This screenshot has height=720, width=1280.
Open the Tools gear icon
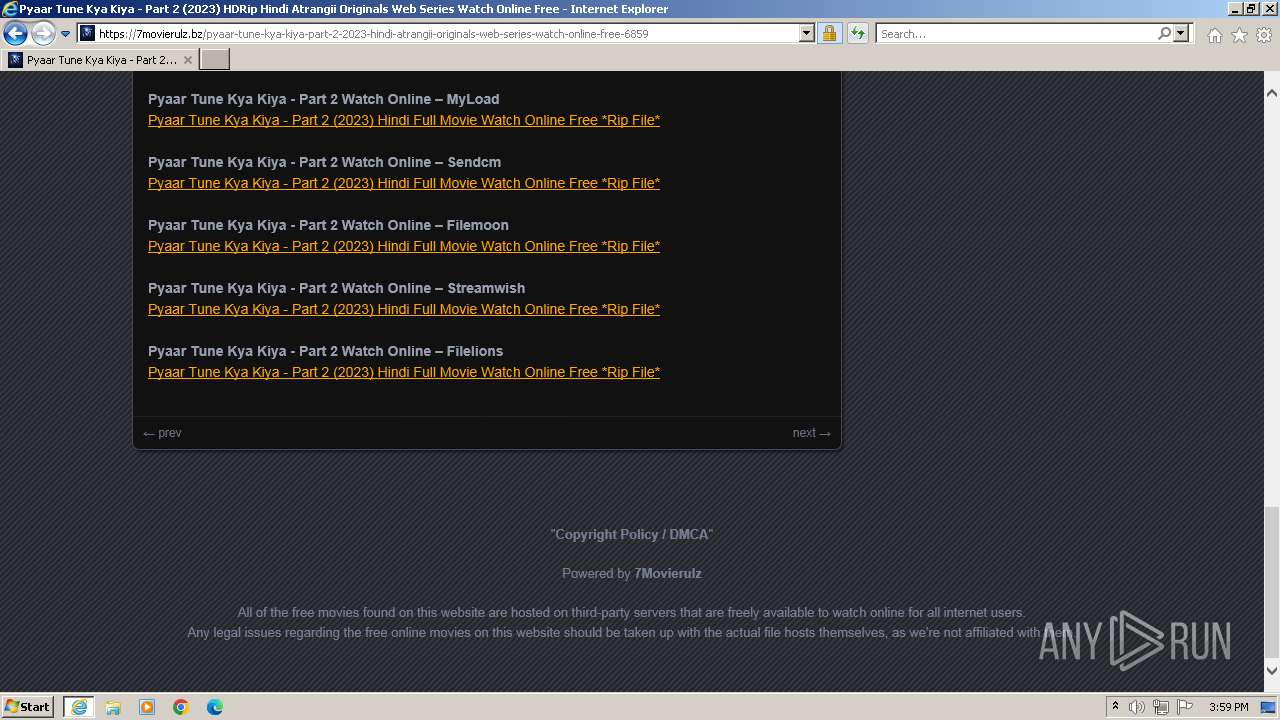click(x=1264, y=35)
